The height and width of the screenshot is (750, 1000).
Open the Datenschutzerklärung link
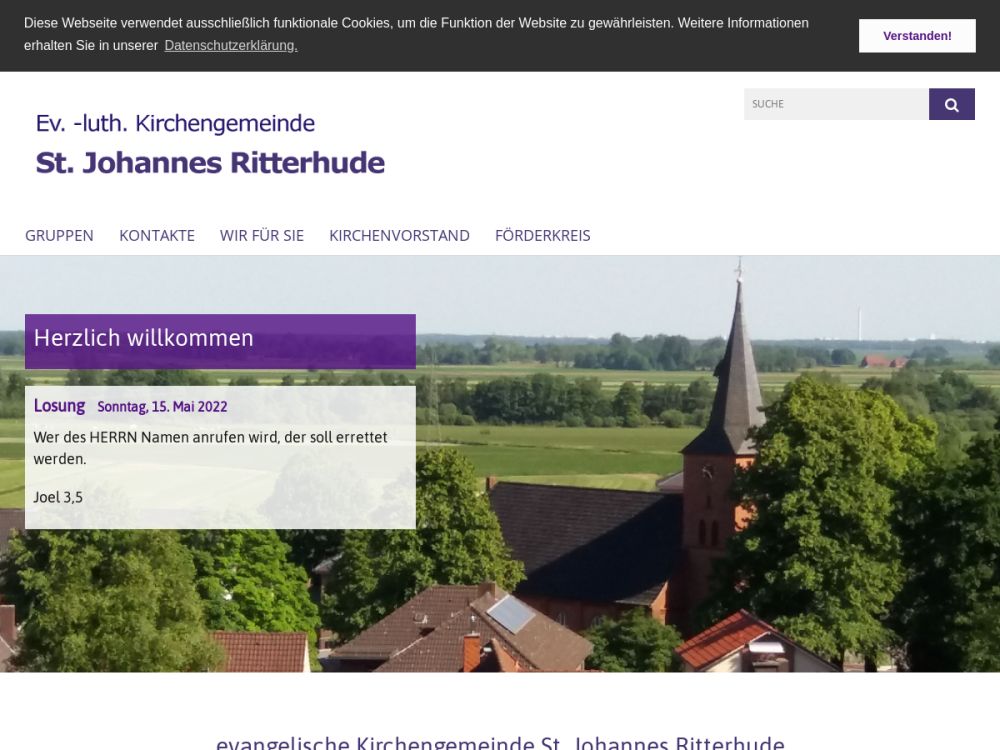231,45
